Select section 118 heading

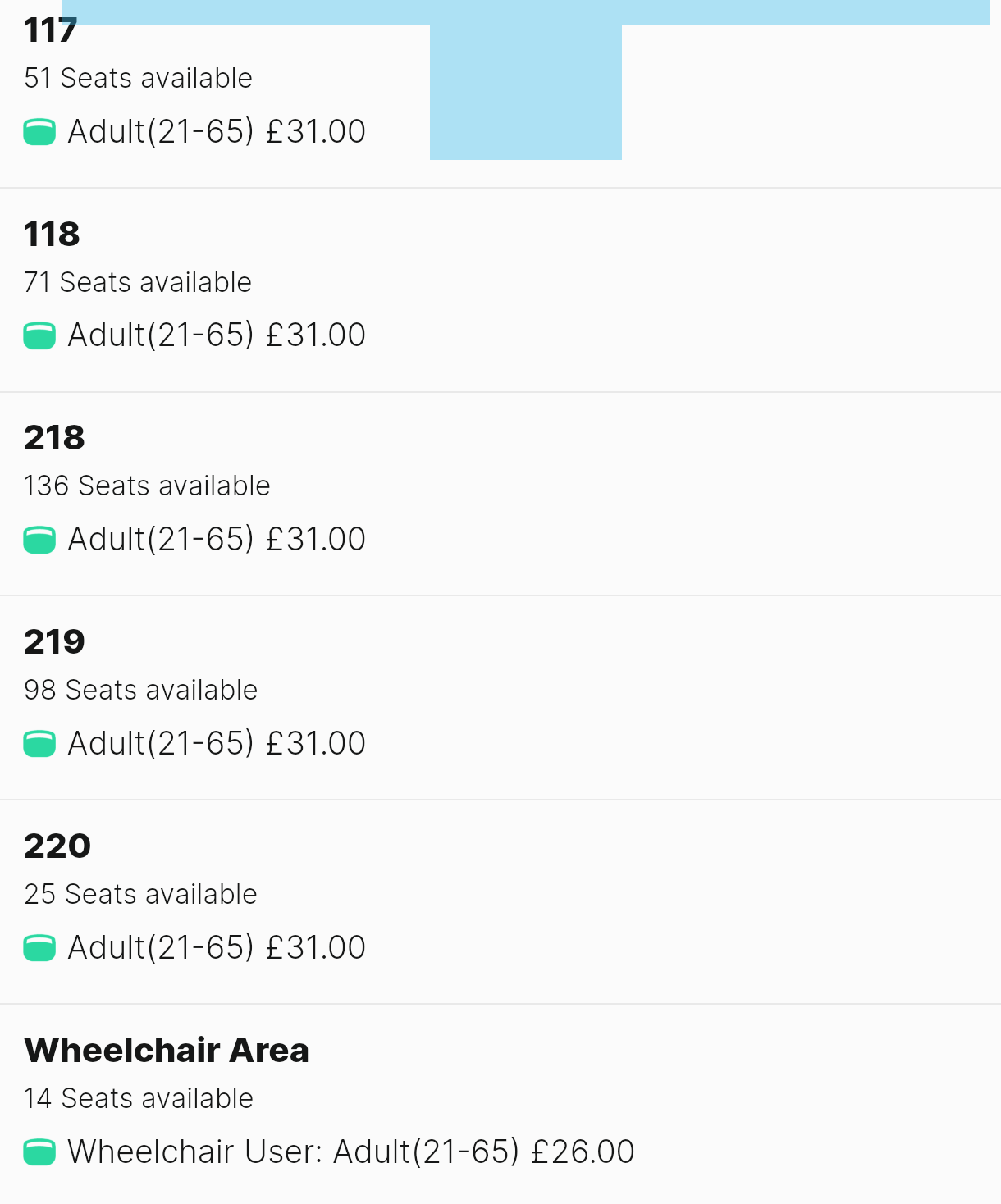click(x=52, y=235)
